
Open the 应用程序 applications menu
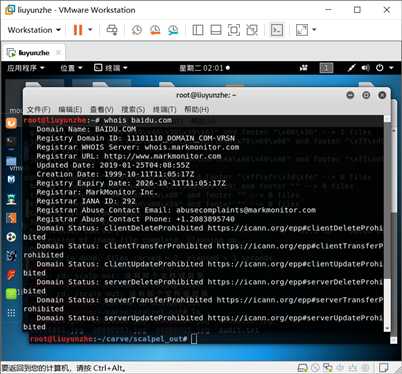[26, 68]
